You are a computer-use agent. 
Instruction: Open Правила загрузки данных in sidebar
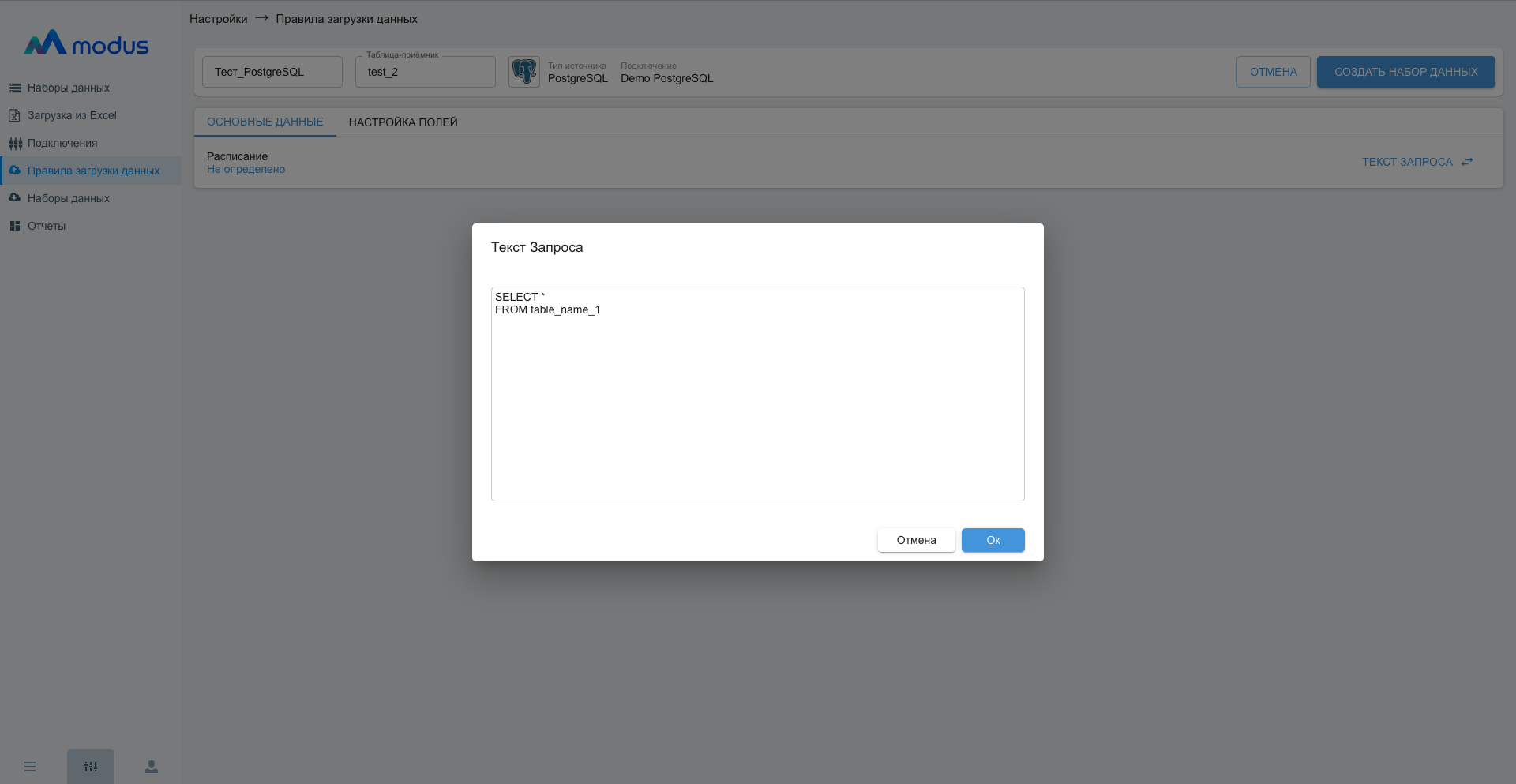click(93, 171)
